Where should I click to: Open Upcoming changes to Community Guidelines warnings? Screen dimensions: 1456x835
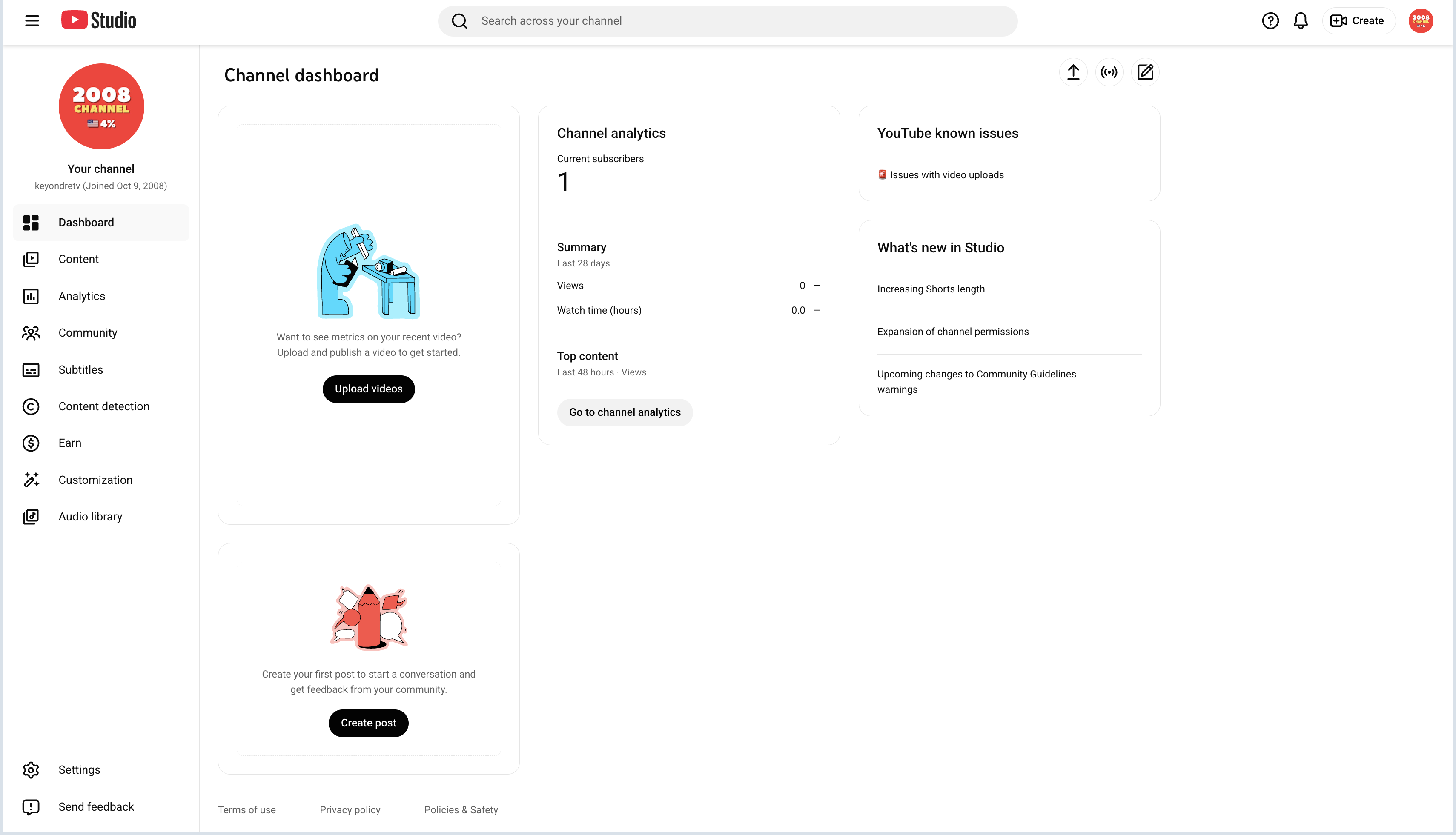point(976,382)
